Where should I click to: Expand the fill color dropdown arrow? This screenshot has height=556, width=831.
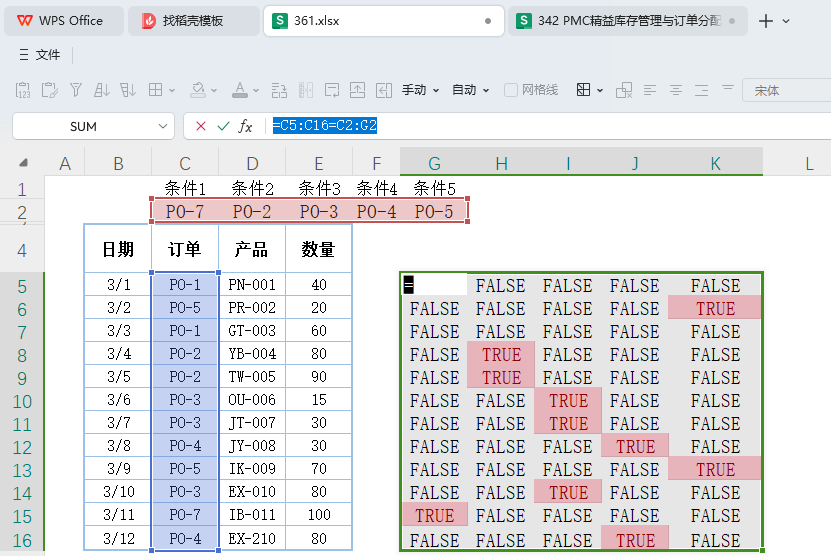tap(214, 91)
